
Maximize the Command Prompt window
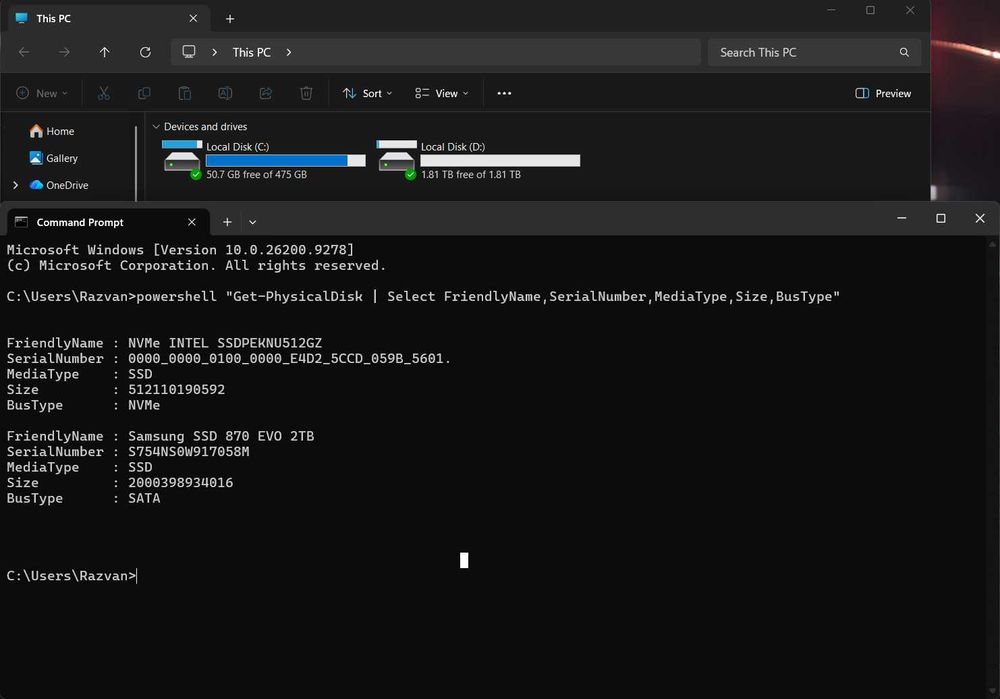941,218
